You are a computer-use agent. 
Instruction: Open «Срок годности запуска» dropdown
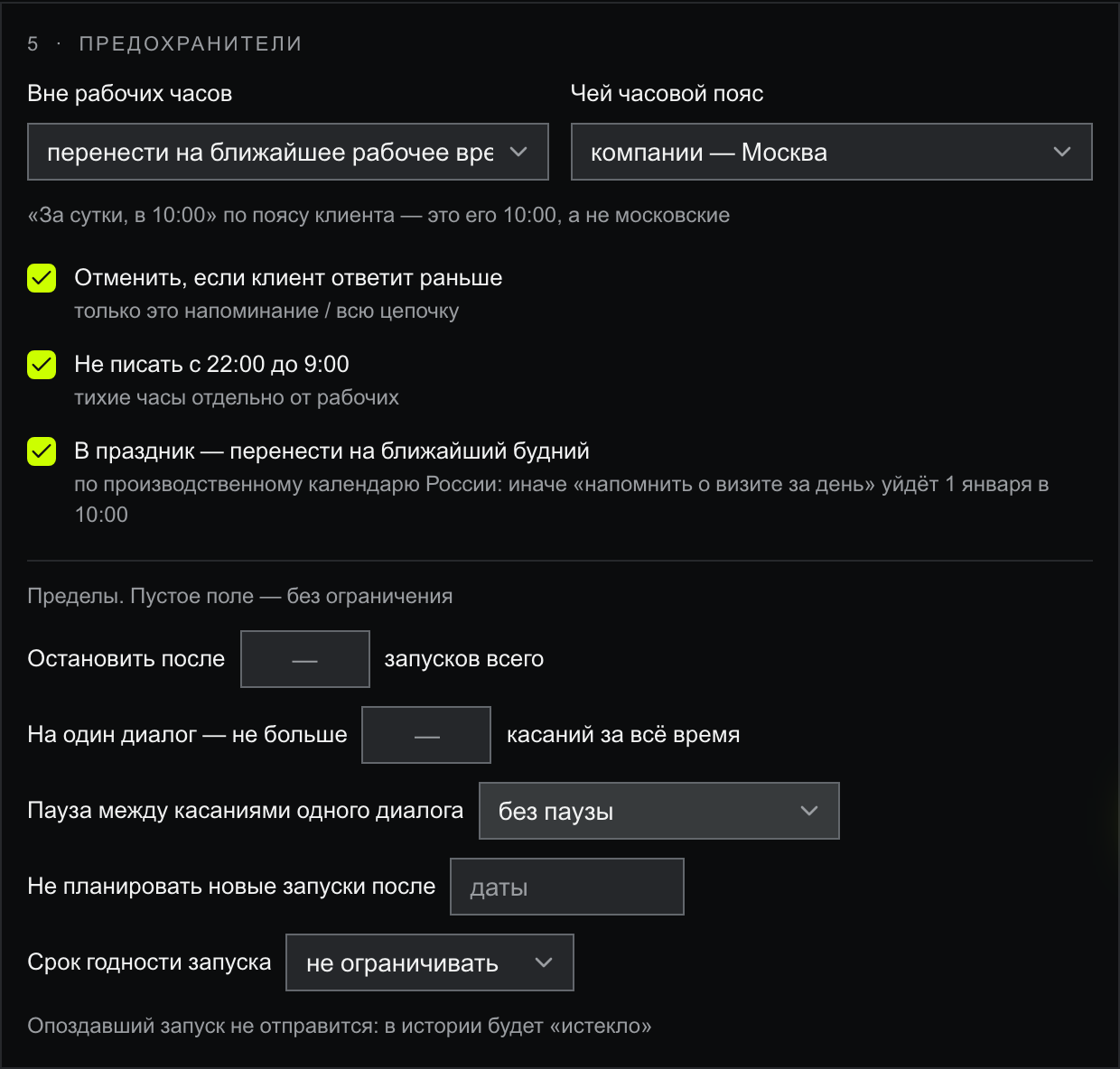pyautogui.click(x=430, y=962)
